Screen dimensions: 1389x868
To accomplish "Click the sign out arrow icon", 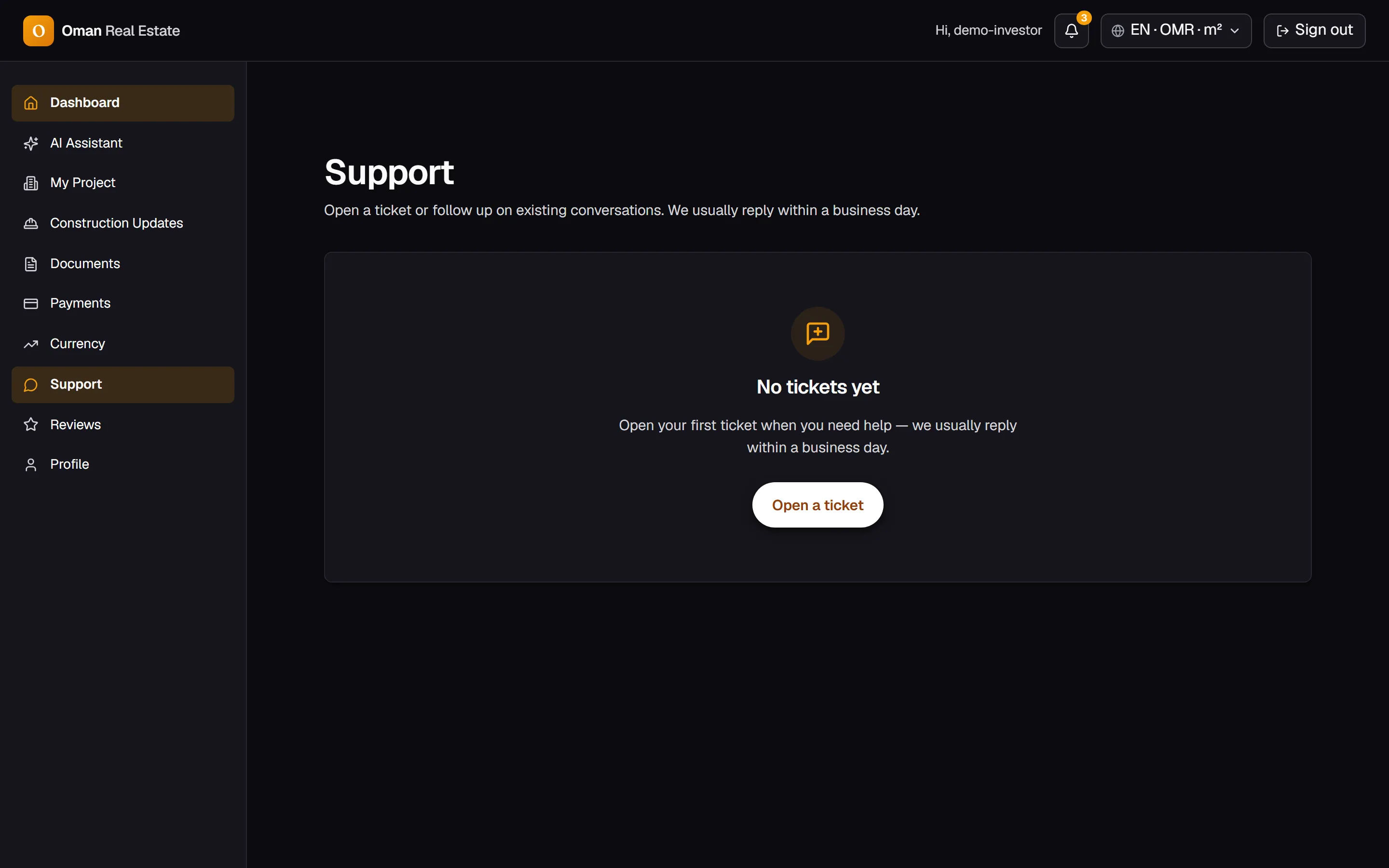I will pyautogui.click(x=1283, y=30).
